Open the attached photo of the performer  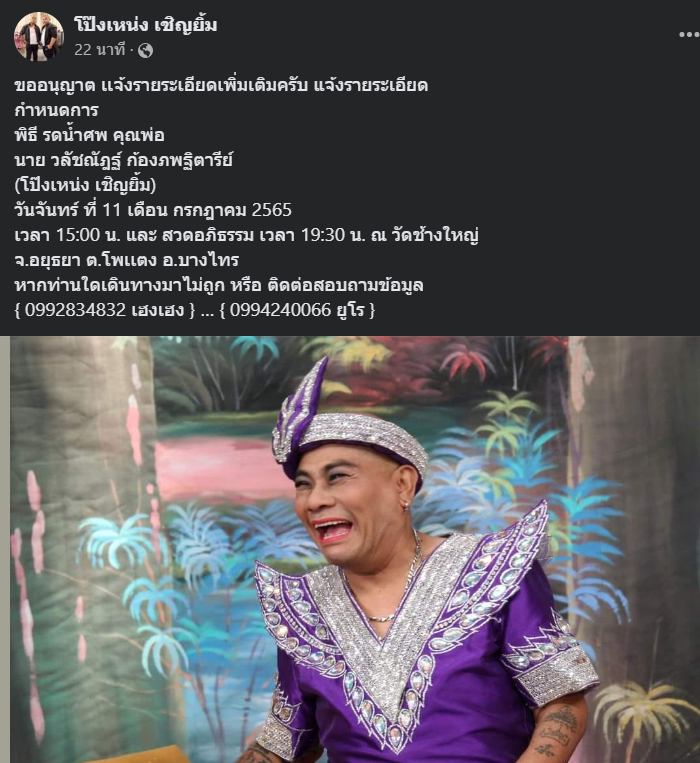(354, 549)
